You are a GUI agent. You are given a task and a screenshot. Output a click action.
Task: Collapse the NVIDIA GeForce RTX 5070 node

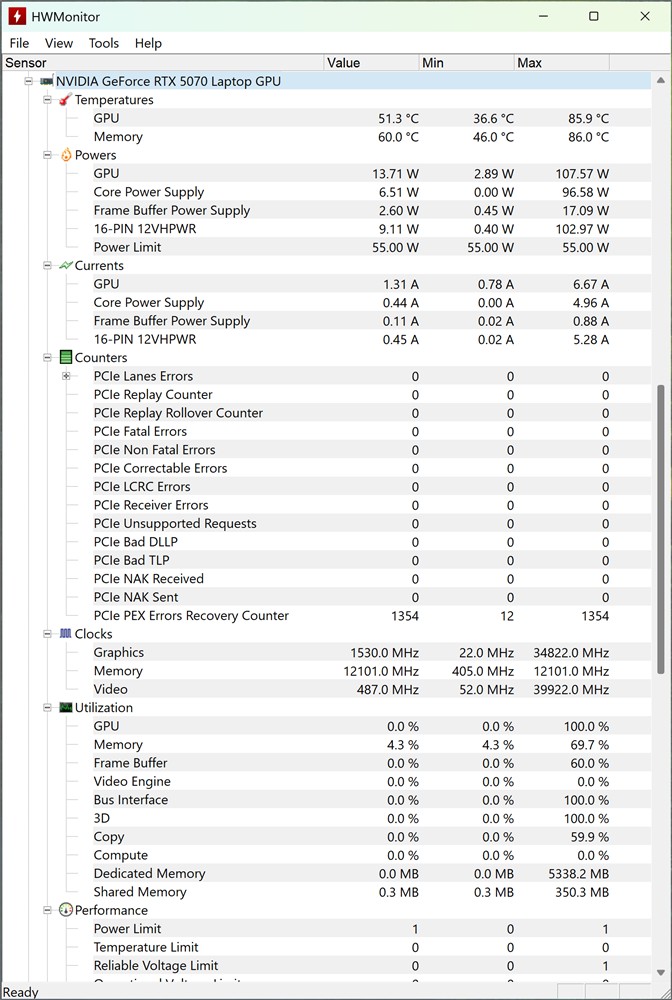(x=29, y=81)
